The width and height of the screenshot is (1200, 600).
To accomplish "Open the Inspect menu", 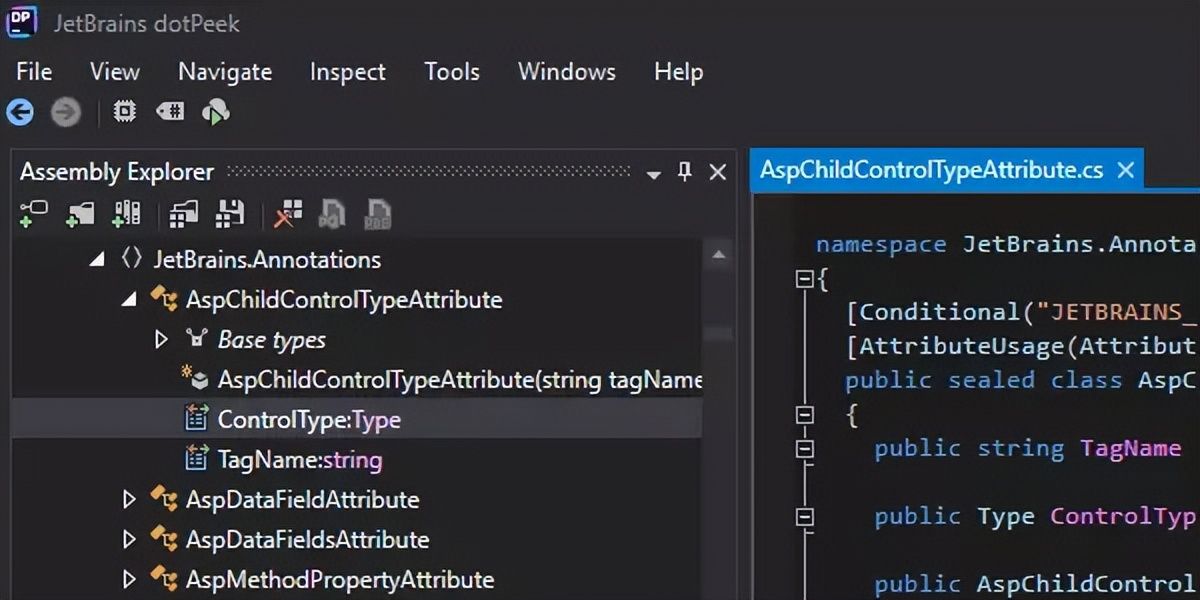I will [347, 71].
